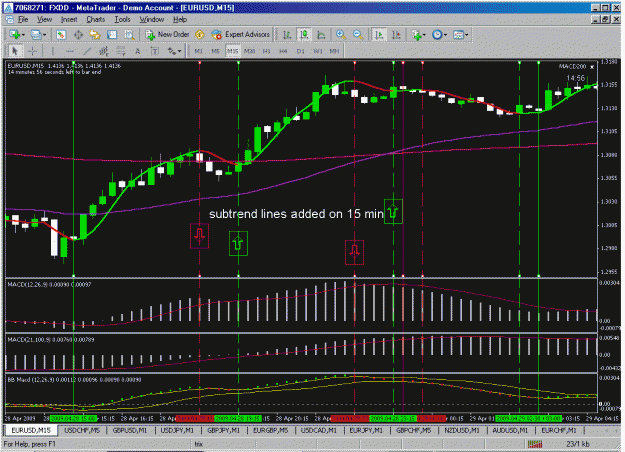
Task: Switch to the NZDUSD,M1 chart tab
Action: pos(462,430)
